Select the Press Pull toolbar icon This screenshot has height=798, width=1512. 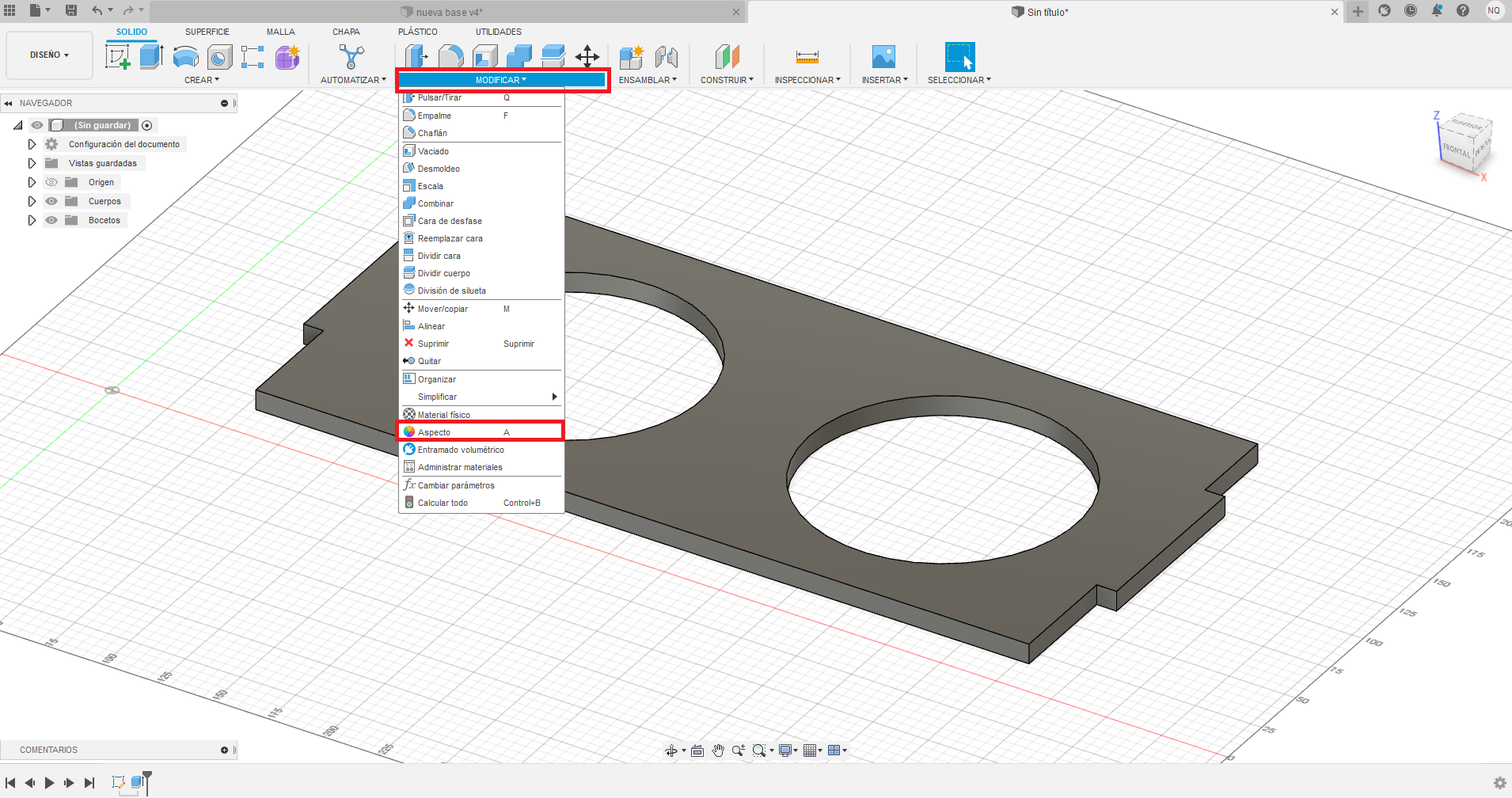tap(416, 57)
